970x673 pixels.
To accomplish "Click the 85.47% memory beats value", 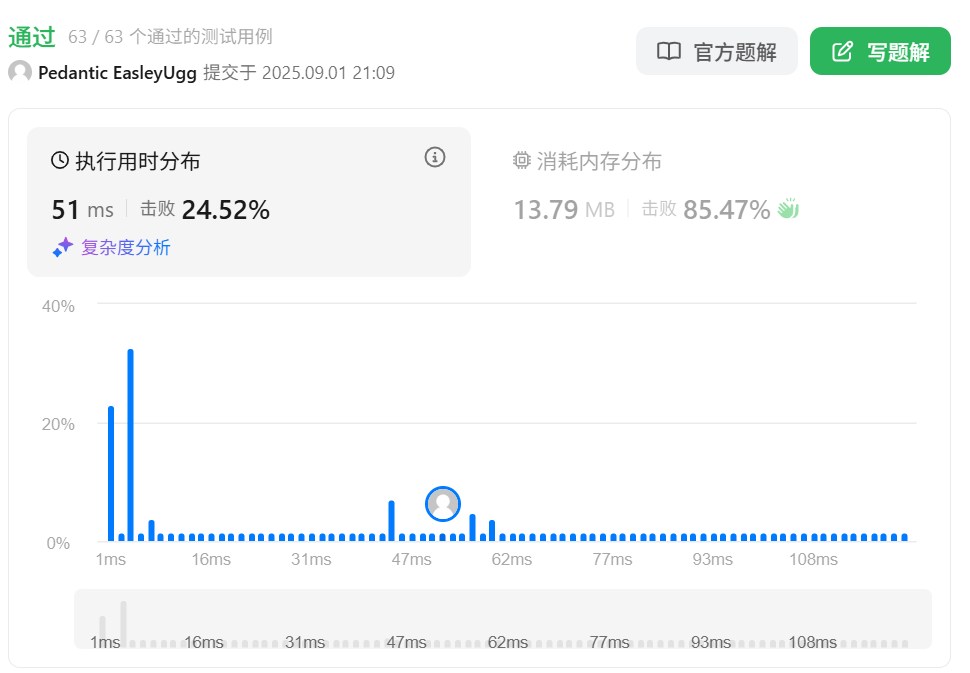I will pos(726,210).
